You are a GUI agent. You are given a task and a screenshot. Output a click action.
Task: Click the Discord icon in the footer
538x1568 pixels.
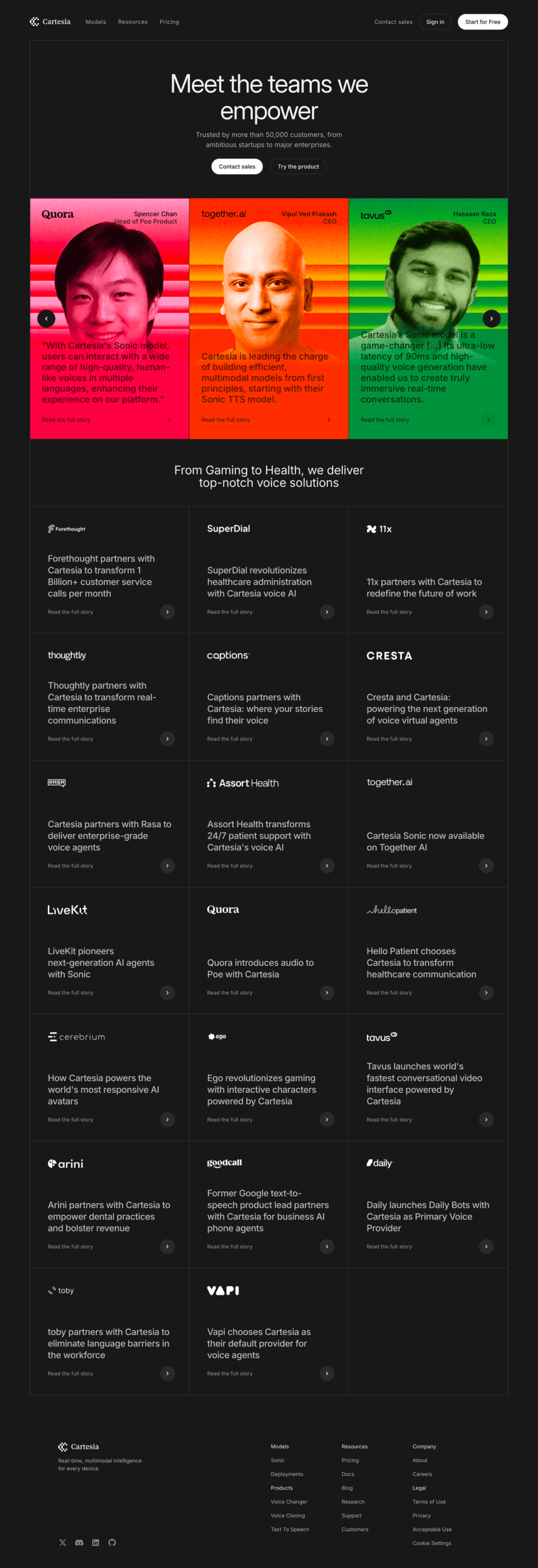click(x=79, y=1543)
